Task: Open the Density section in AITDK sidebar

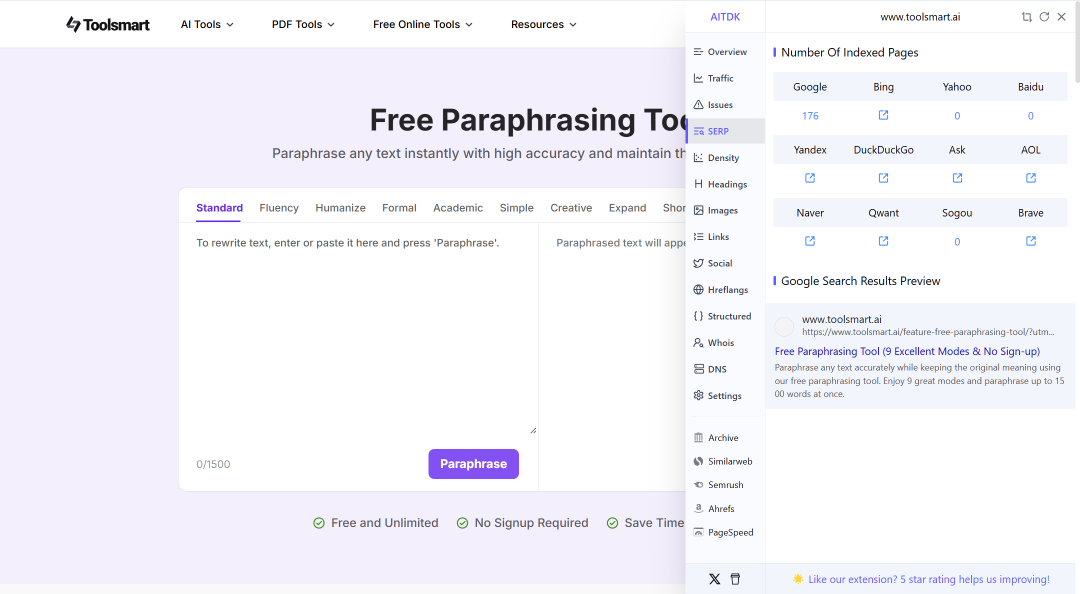Action: [x=725, y=158]
